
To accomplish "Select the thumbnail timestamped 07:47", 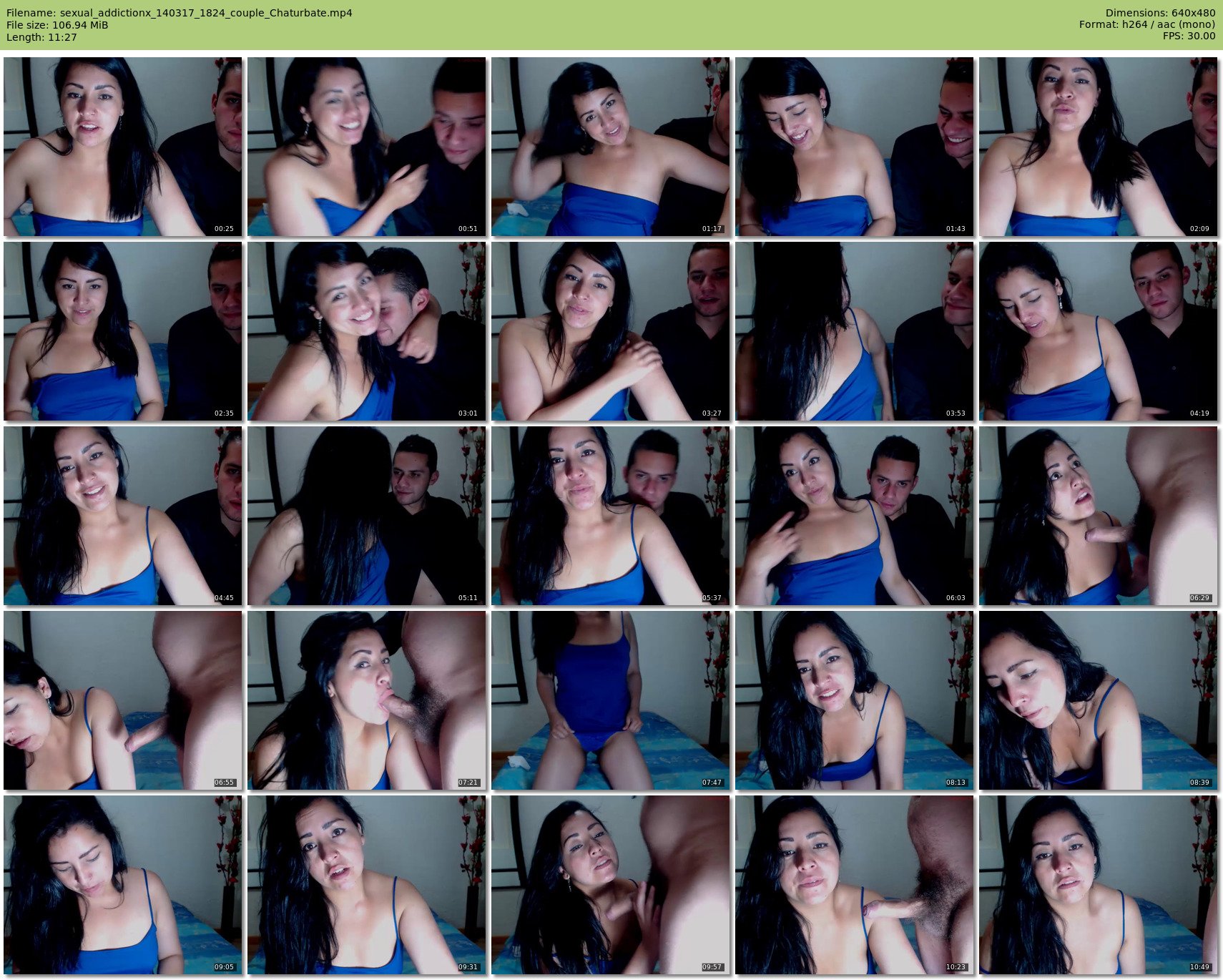I will click(610, 700).
